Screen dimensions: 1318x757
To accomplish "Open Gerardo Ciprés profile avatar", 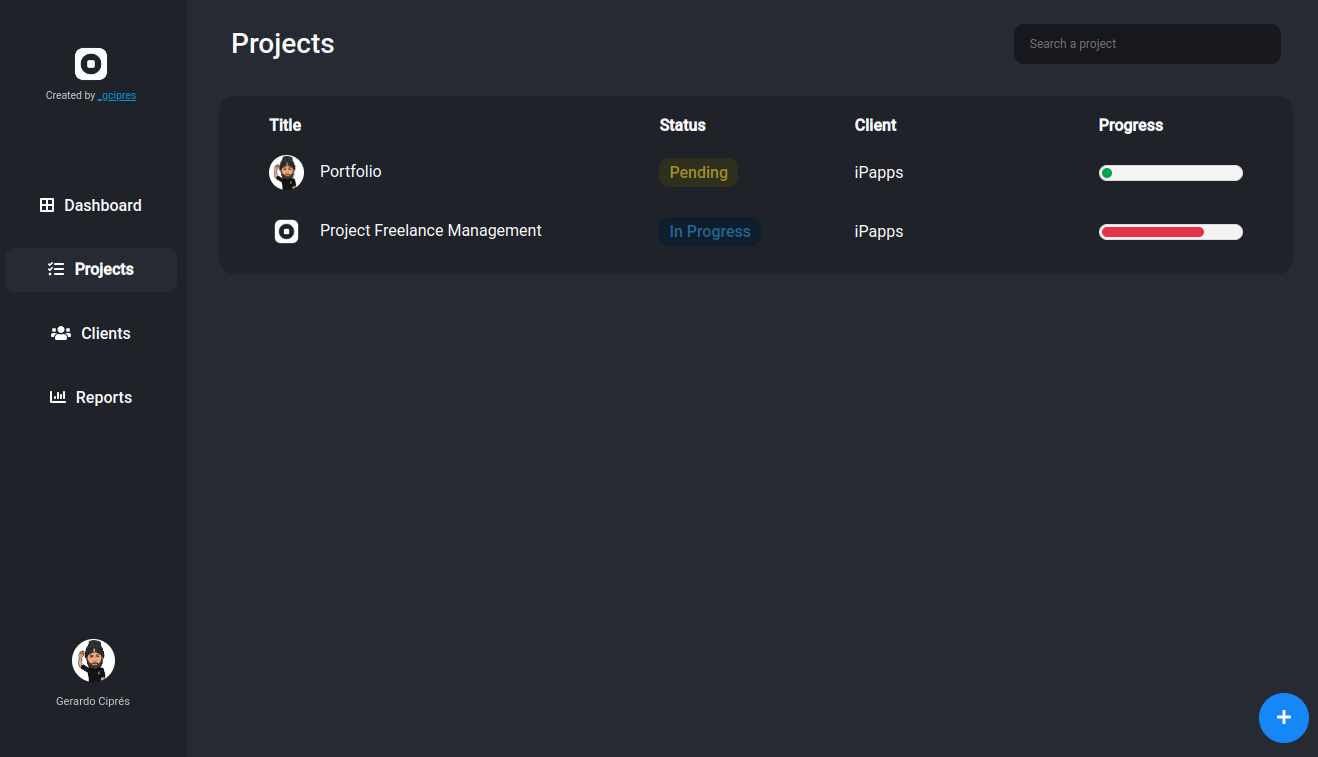I will point(93,660).
